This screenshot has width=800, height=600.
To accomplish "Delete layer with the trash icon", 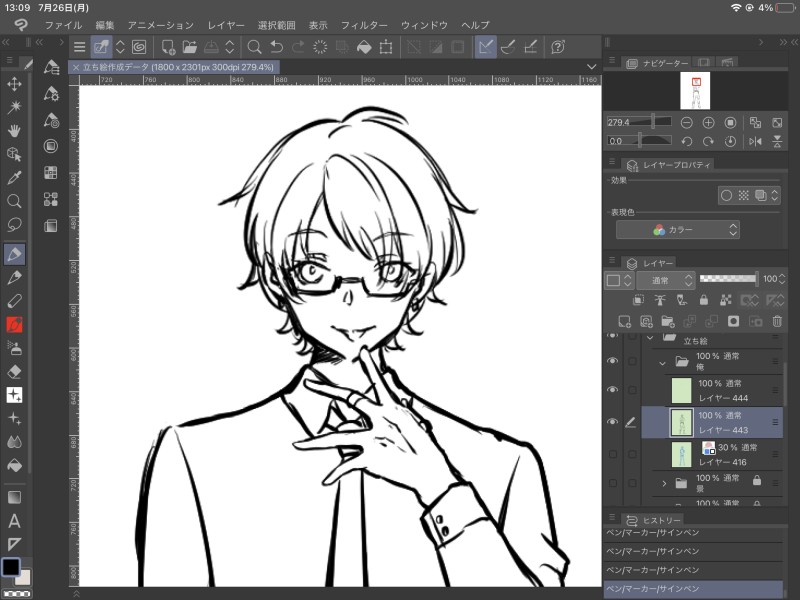I will click(x=777, y=321).
